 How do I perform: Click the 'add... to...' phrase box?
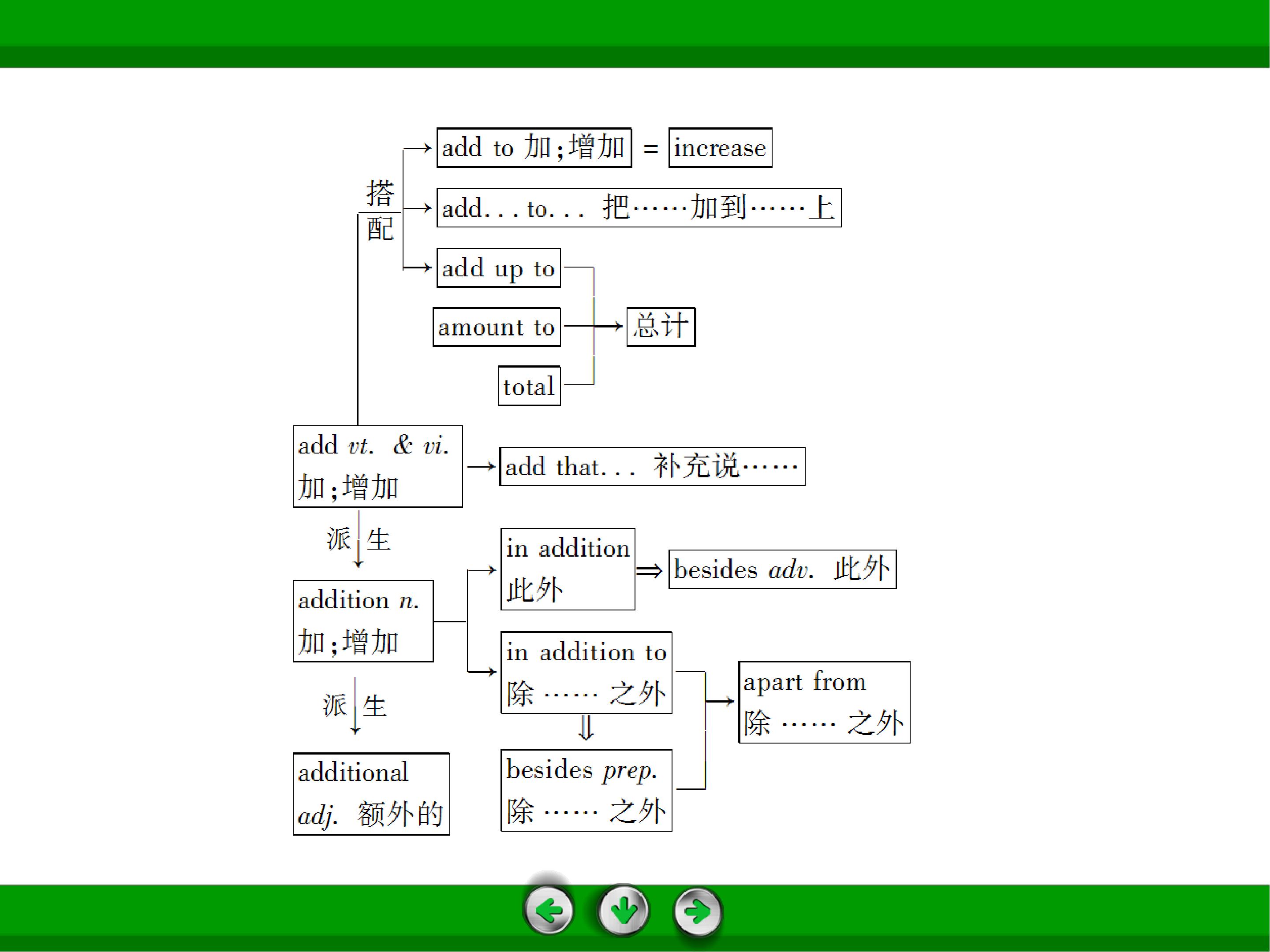[639, 208]
